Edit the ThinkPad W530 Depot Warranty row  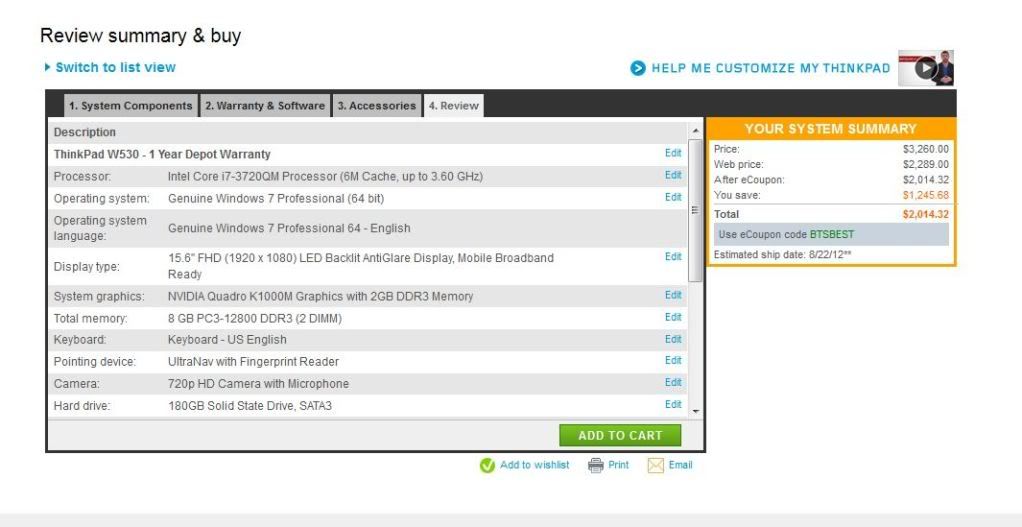click(x=673, y=153)
